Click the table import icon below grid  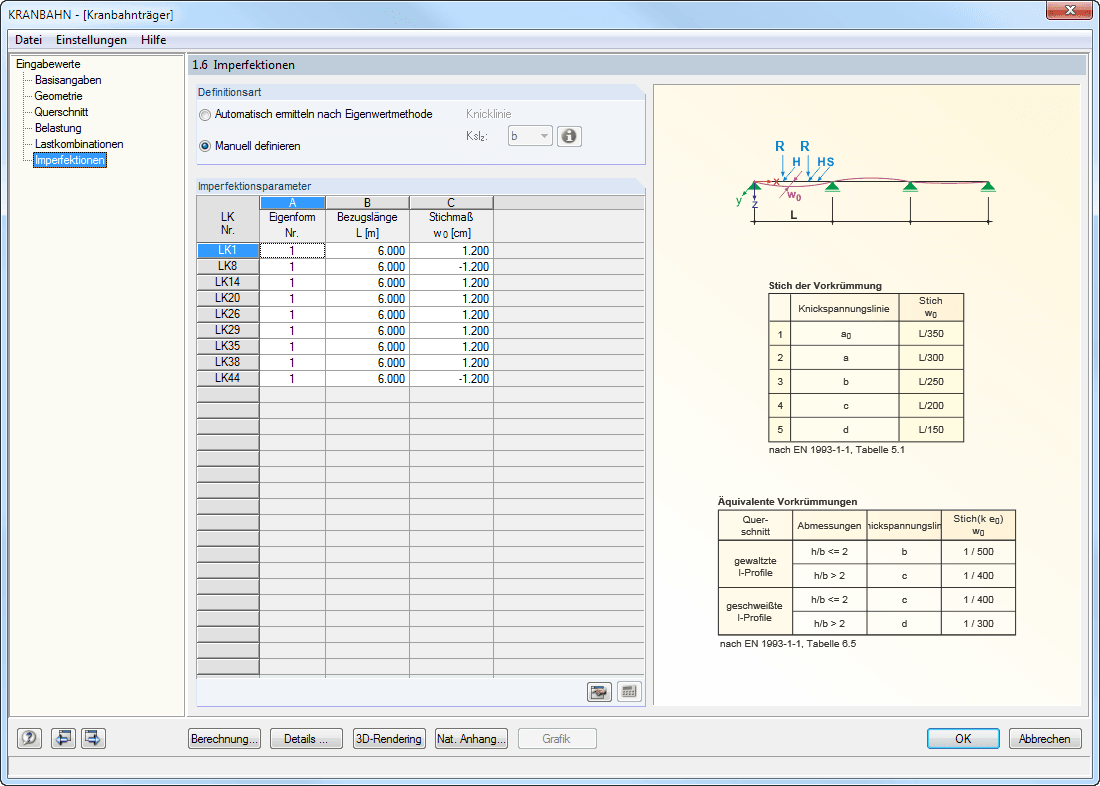click(x=600, y=692)
